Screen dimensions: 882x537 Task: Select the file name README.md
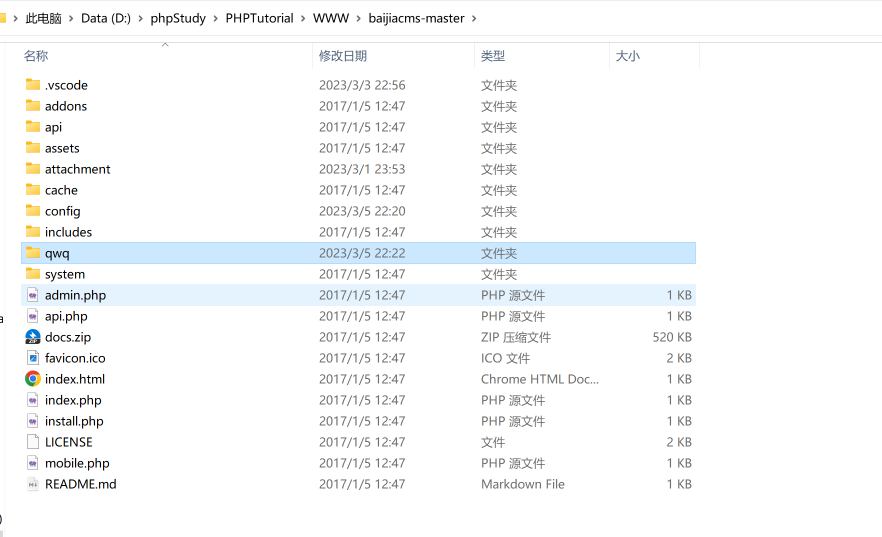[80, 484]
